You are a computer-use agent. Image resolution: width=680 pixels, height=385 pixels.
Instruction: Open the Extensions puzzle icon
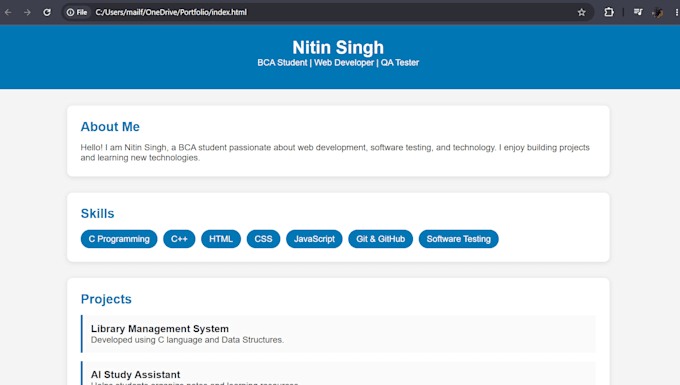coord(609,12)
